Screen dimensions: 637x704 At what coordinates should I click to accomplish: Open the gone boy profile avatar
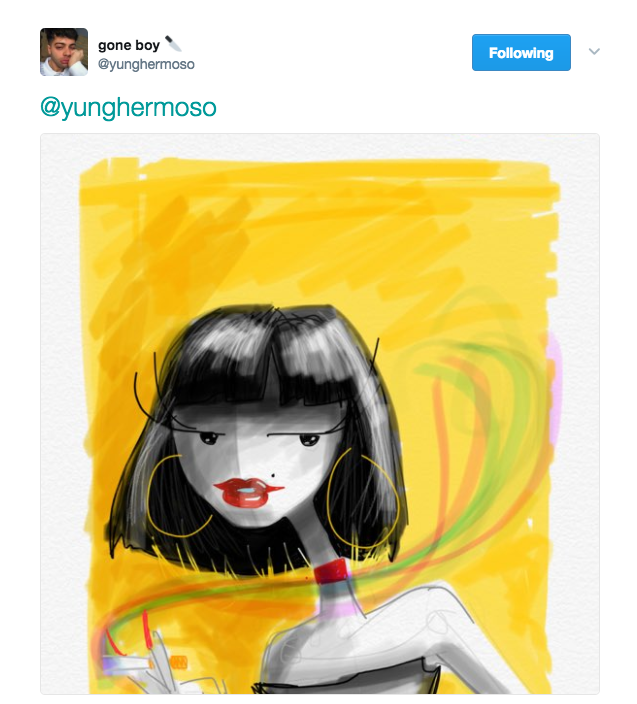[x=64, y=52]
